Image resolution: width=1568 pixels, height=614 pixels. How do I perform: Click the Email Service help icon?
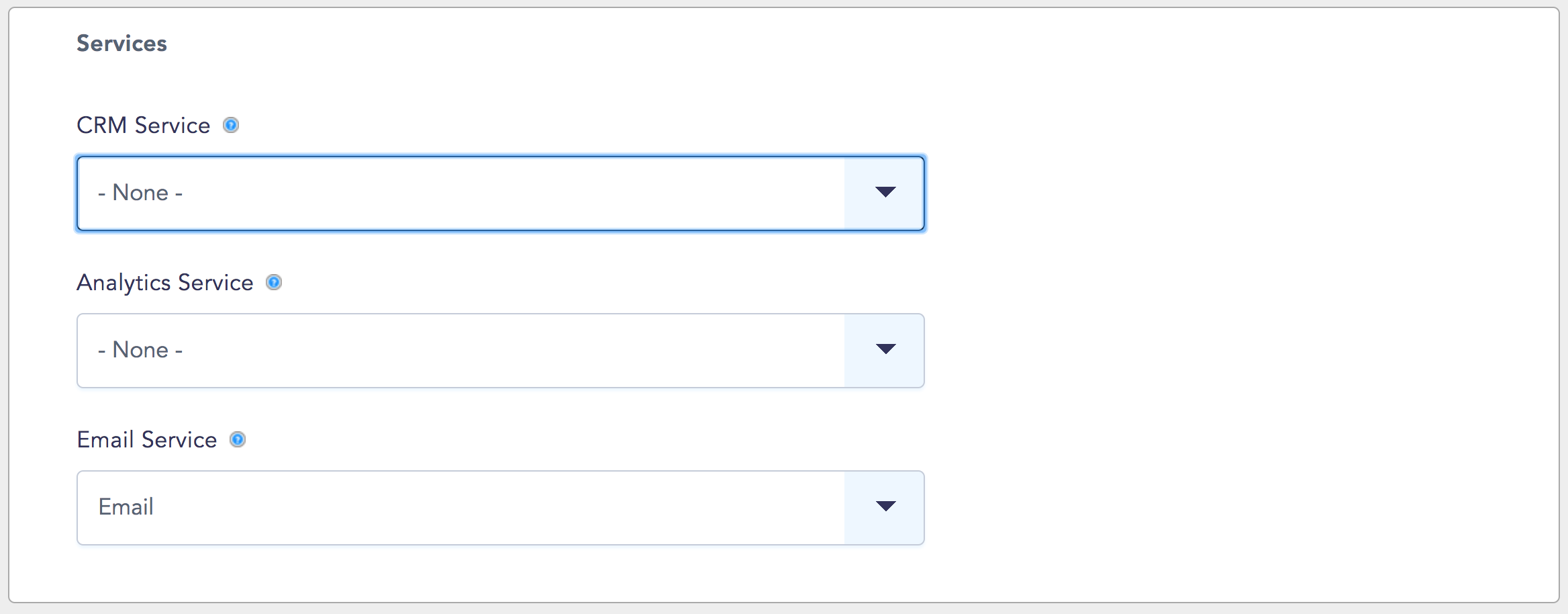(x=238, y=439)
